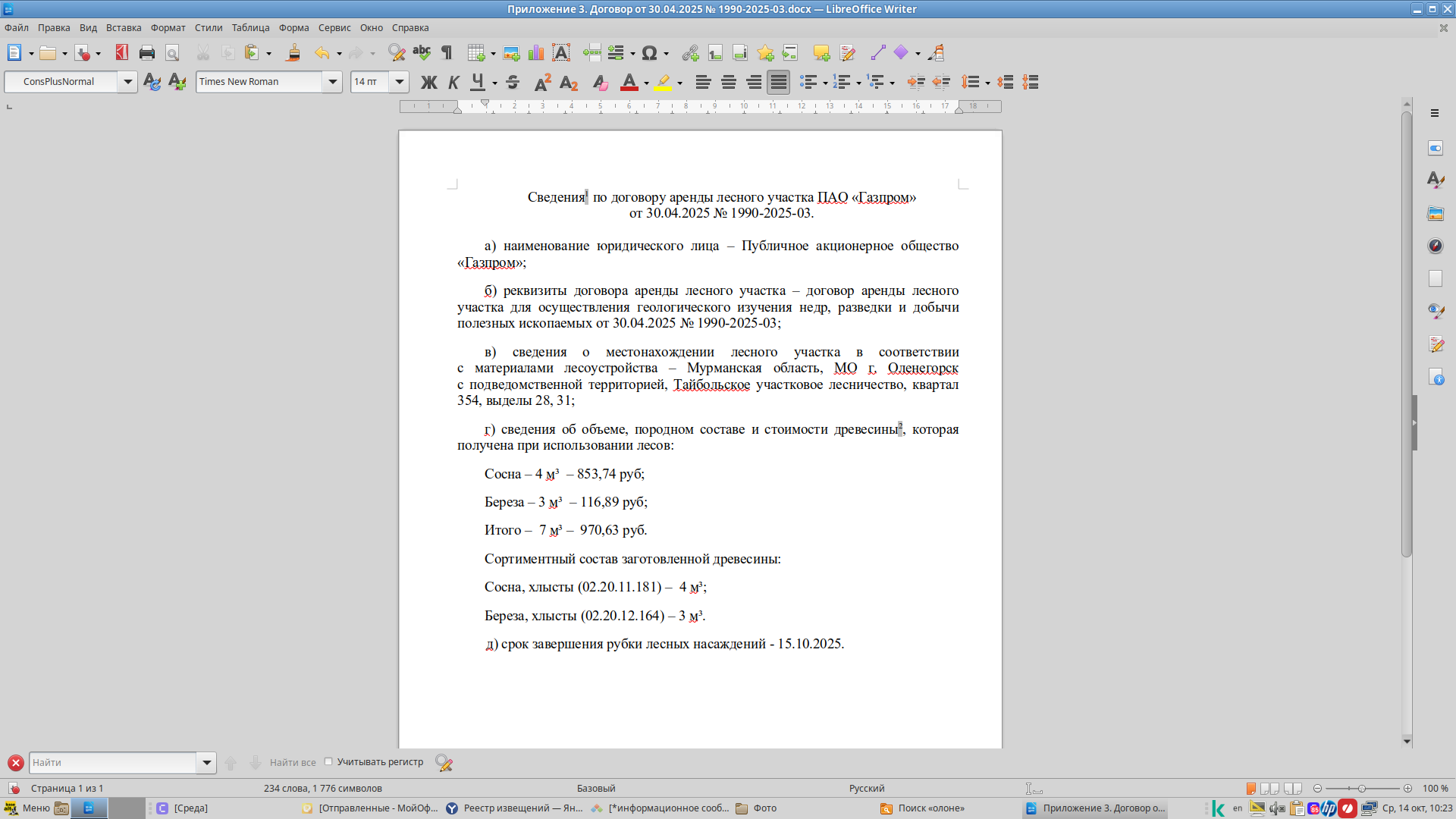Export document directly as PDF
Screen dimensions: 1456x819
tap(121, 53)
